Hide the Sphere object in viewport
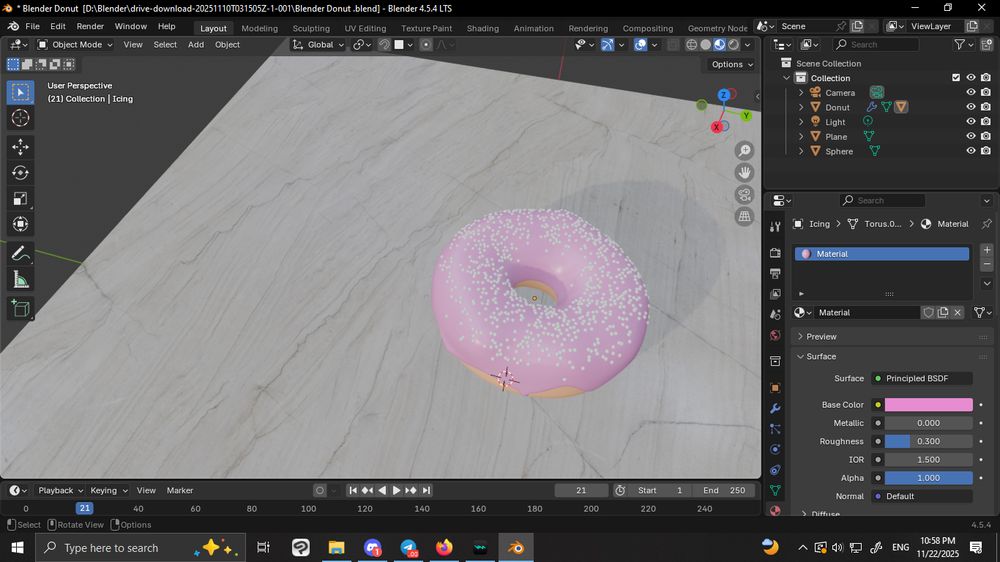Viewport: 1000px width, 562px height. 970,151
